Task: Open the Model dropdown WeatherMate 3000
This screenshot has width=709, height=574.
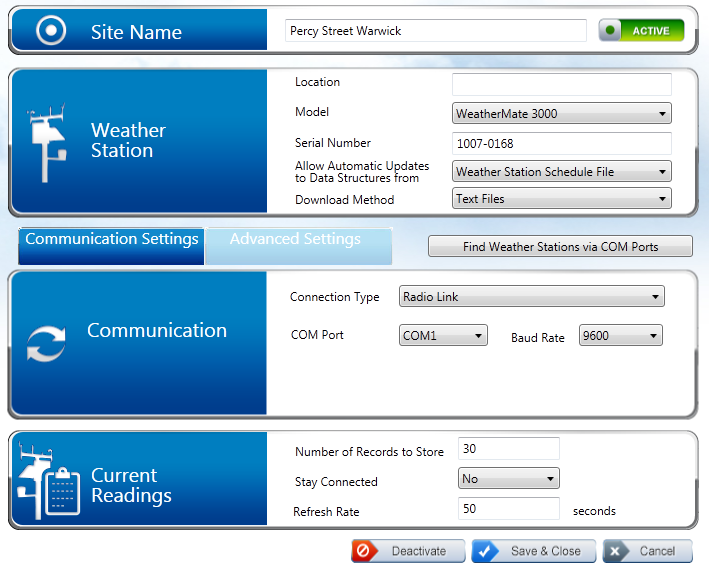Action: click(x=561, y=114)
